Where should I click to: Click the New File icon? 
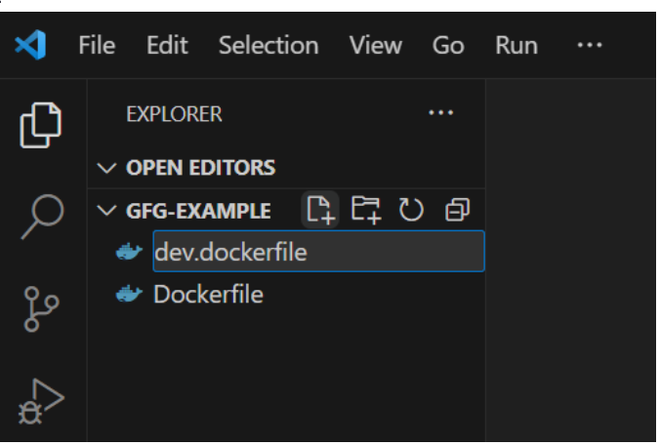click(x=321, y=210)
